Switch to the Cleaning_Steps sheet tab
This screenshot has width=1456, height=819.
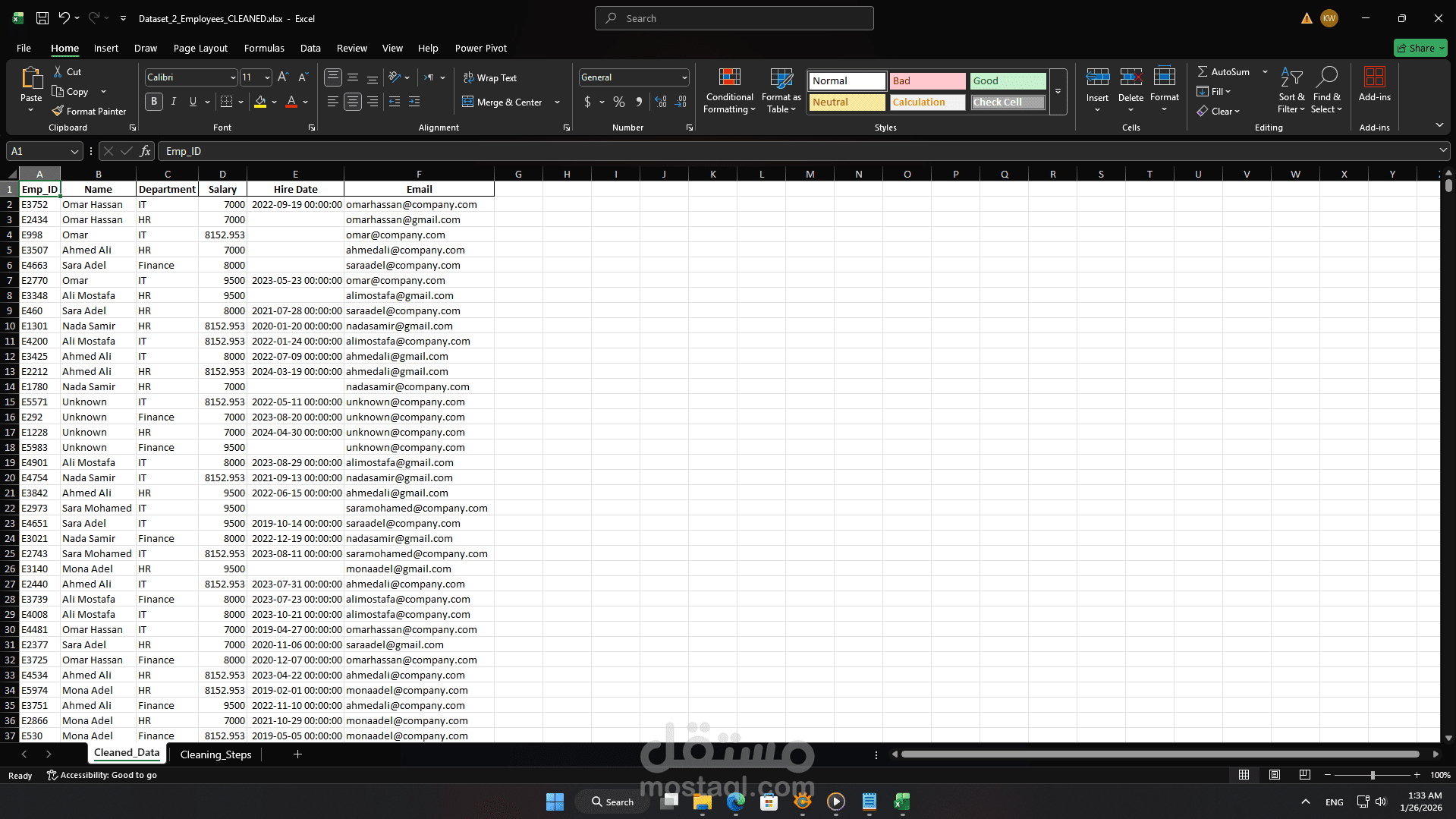pos(215,754)
